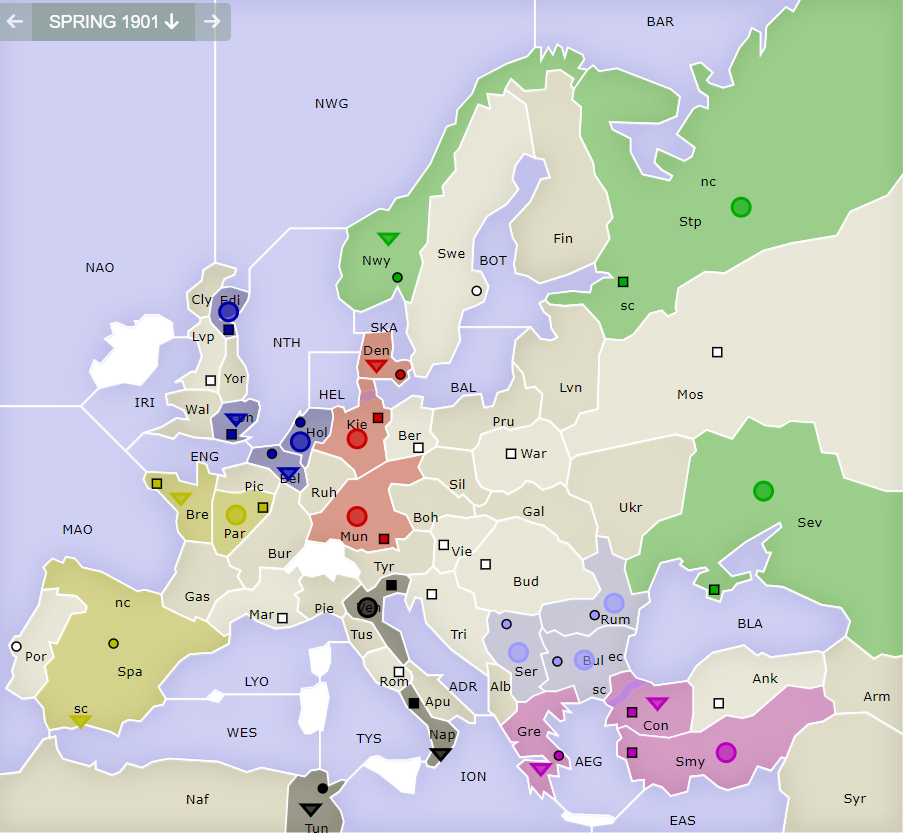Click the BAL Baltic Sea label
Screen dimensions: 903x834
[464, 388]
